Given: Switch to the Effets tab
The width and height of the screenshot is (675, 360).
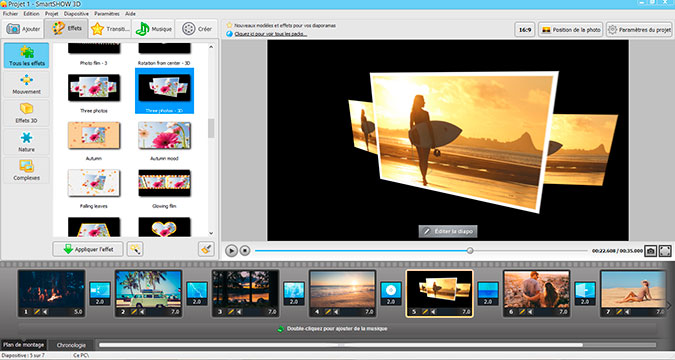Looking at the screenshot, I should pos(67,28).
